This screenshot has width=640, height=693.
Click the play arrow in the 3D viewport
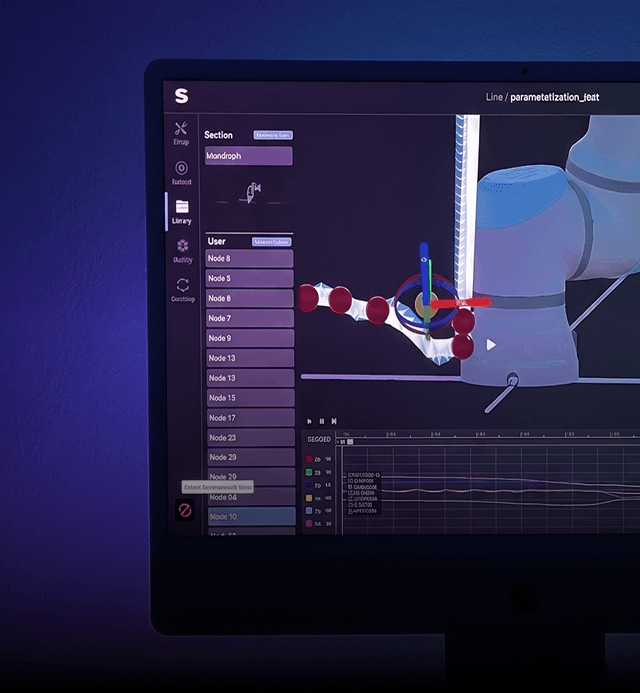coord(491,345)
